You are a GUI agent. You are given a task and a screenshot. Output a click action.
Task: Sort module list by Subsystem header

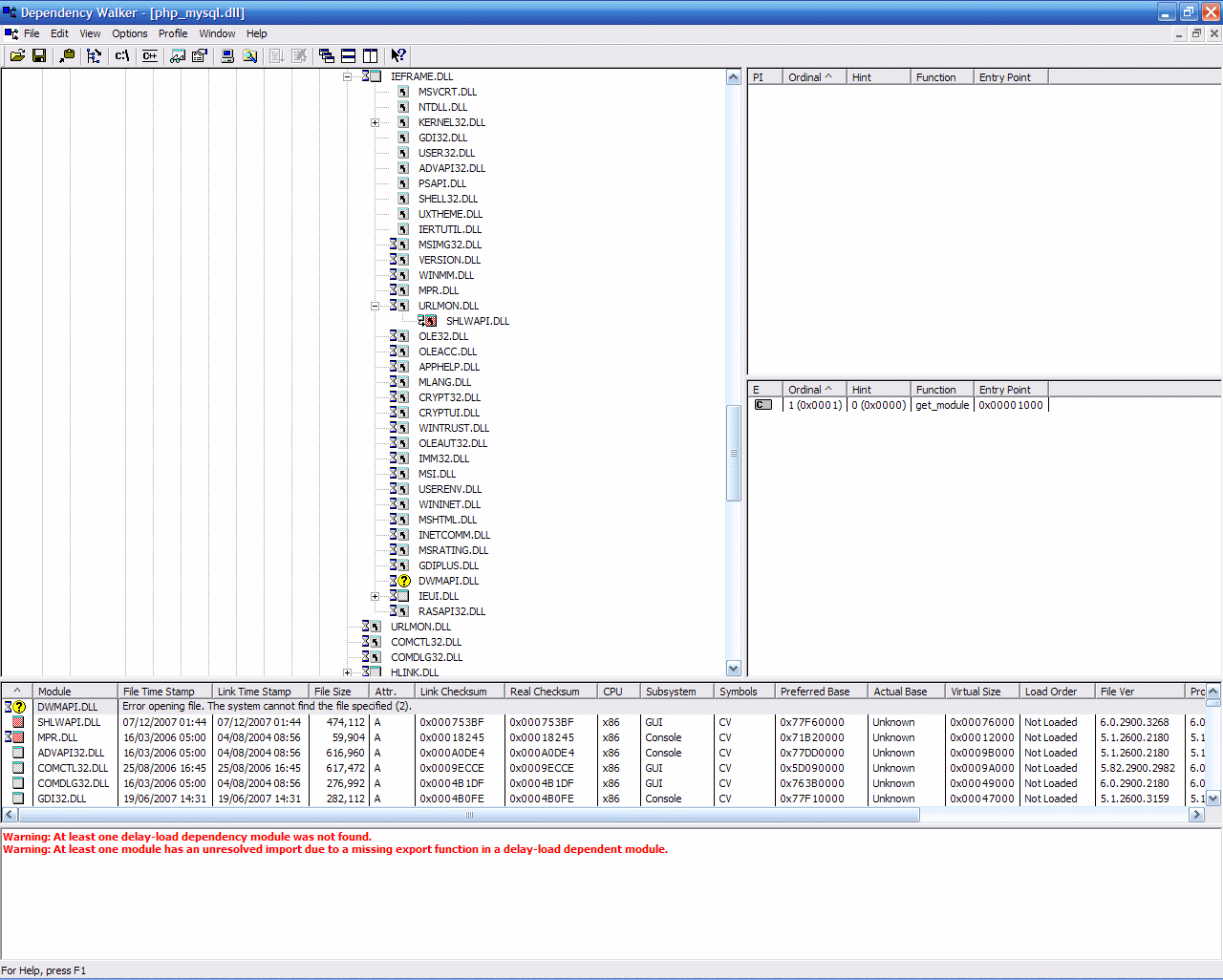[676, 692]
